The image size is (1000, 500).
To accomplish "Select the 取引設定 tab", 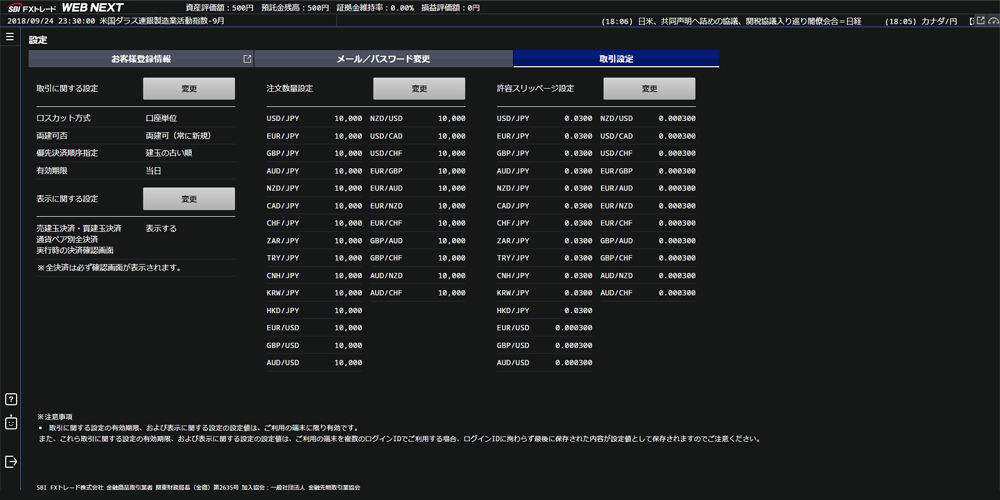I will click(616, 59).
